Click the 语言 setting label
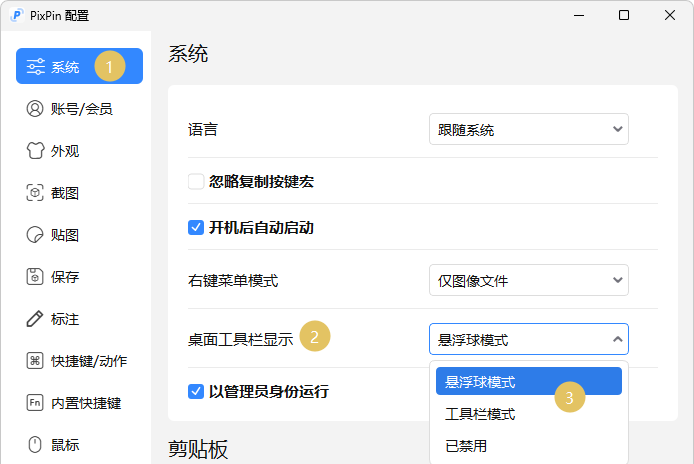This screenshot has width=694, height=464. (203, 130)
